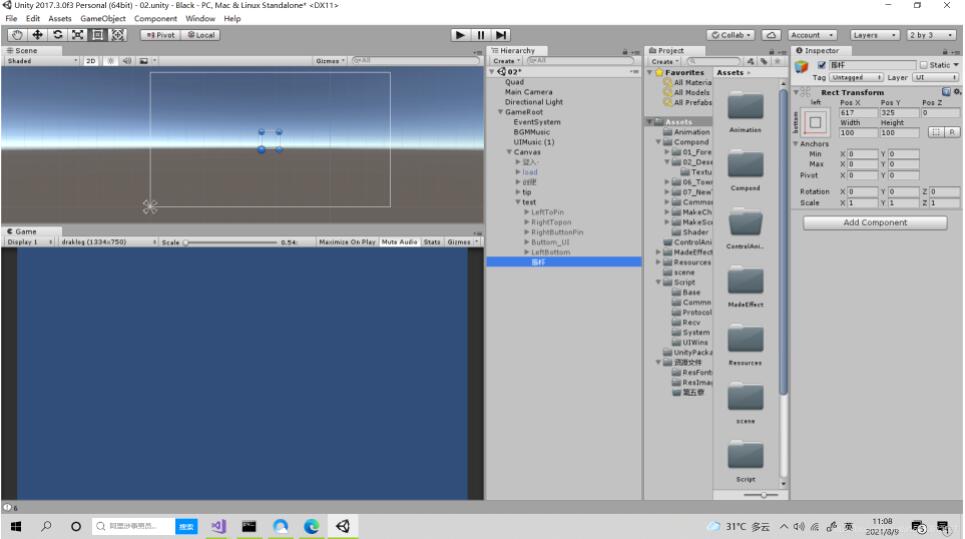Click the Pause button

[x=481, y=35]
